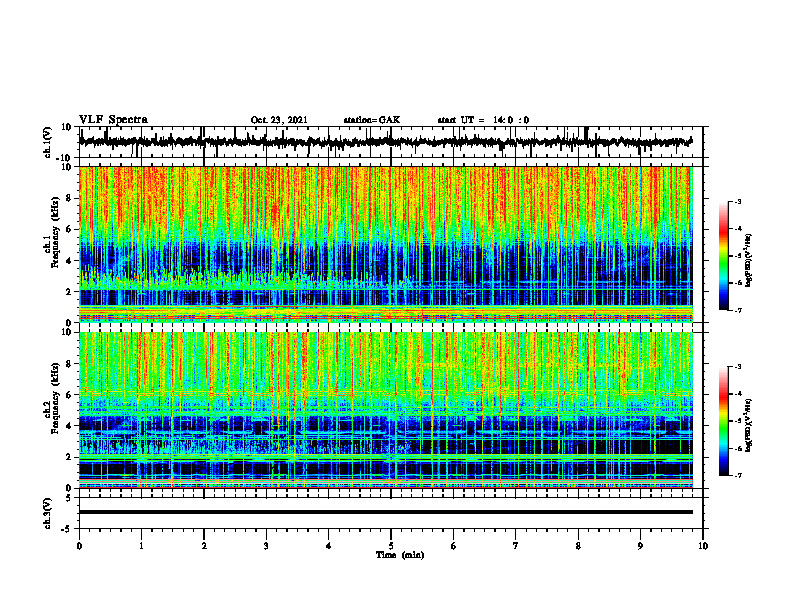Click the ch.1 "Frequency (kHz)" axis label
792x612 pixels.
click(55, 232)
